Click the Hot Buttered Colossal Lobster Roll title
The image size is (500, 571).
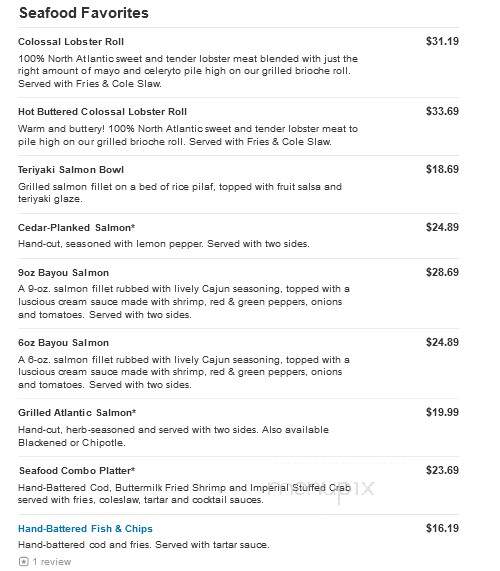(102, 111)
